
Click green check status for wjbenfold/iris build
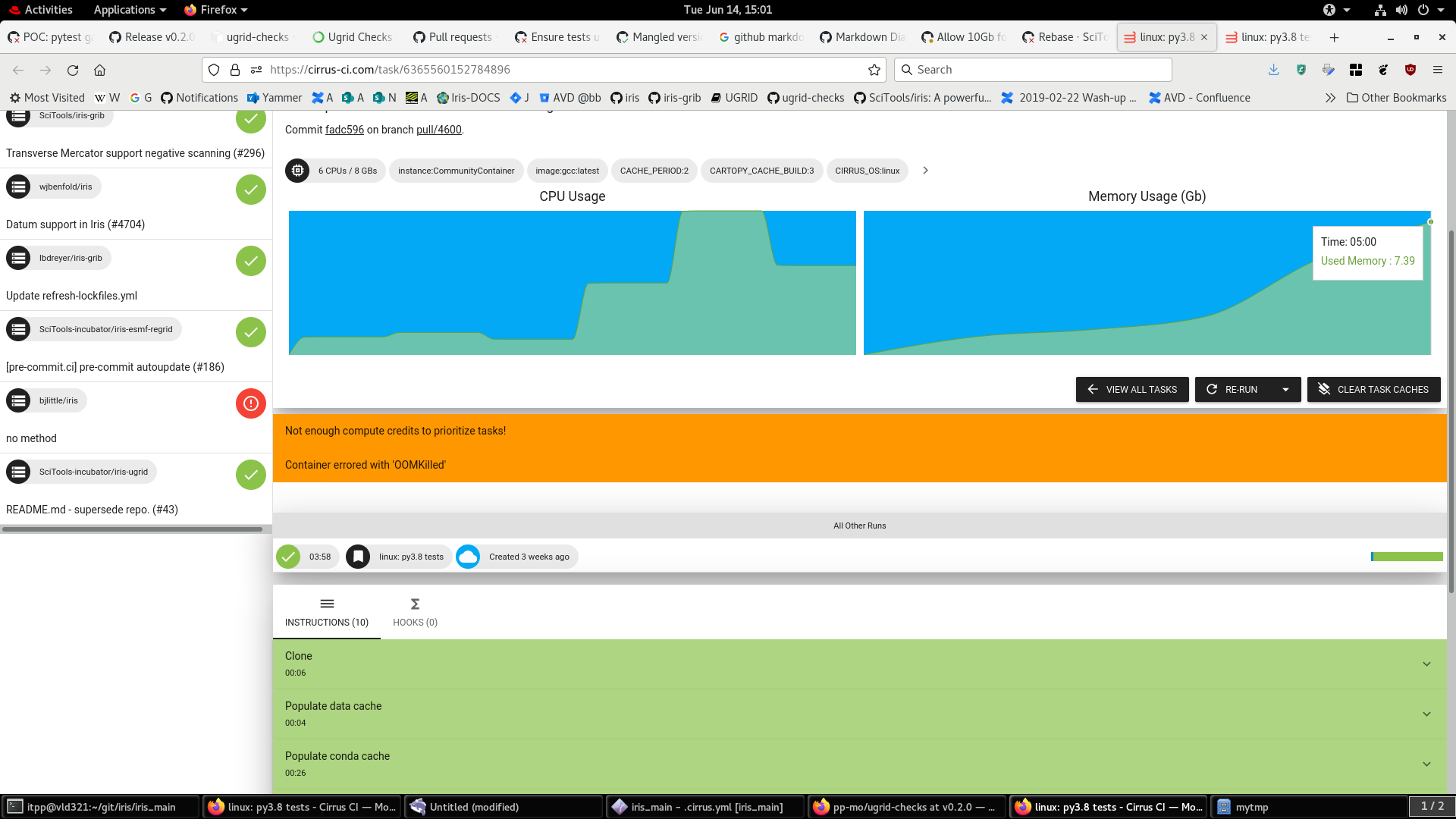point(250,190)
